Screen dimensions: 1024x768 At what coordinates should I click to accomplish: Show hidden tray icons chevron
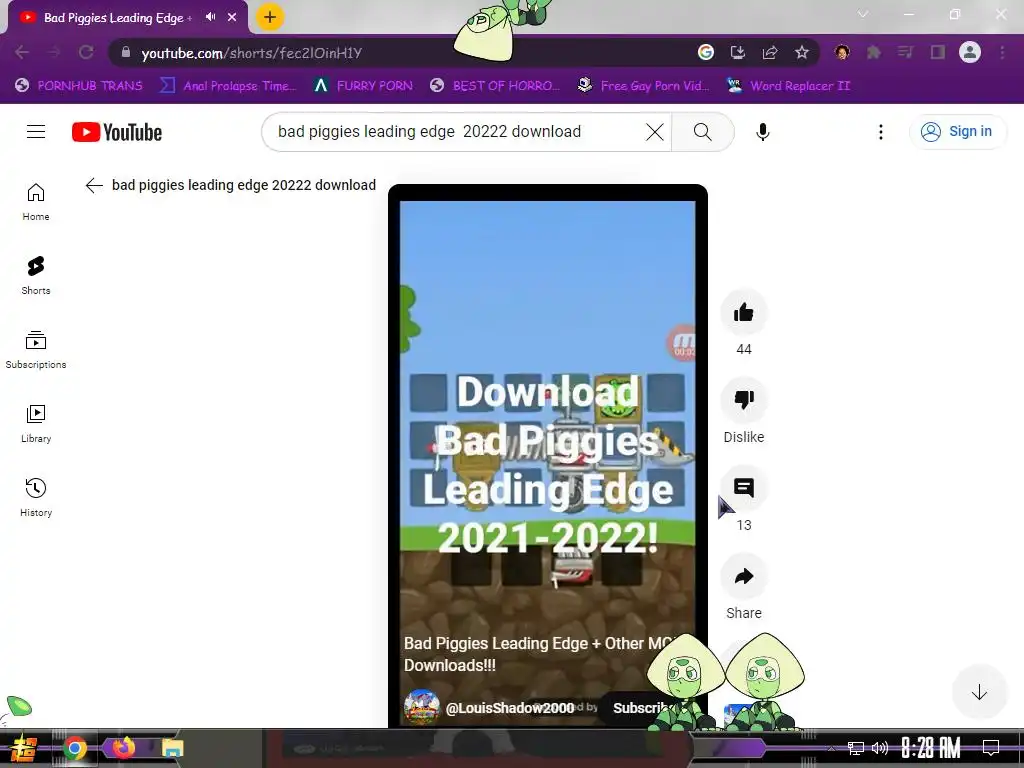831,748
